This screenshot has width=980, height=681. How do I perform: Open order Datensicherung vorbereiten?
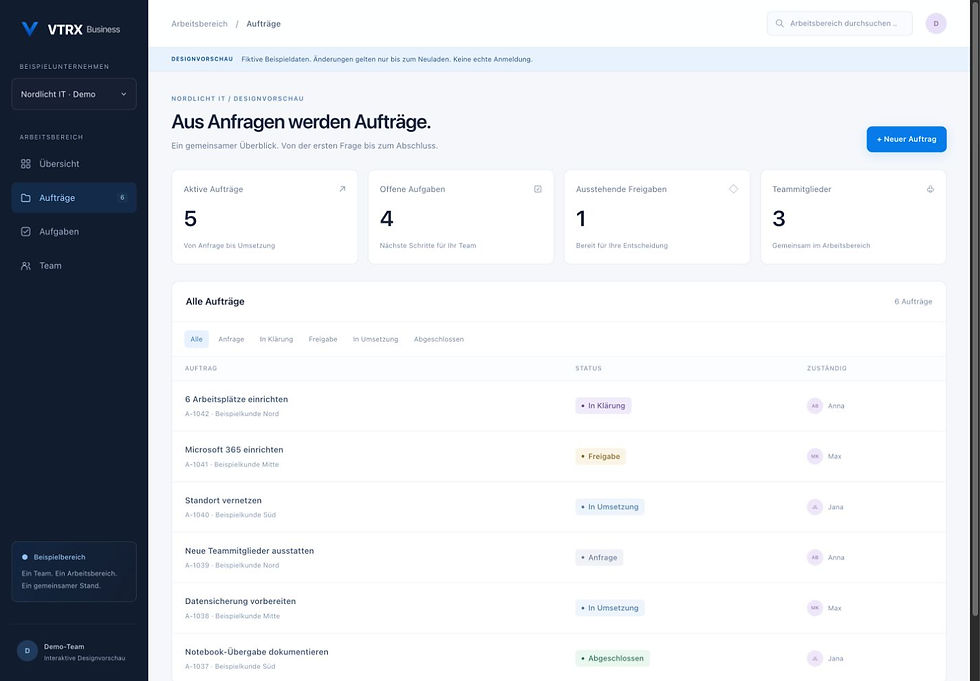[240, 601]
